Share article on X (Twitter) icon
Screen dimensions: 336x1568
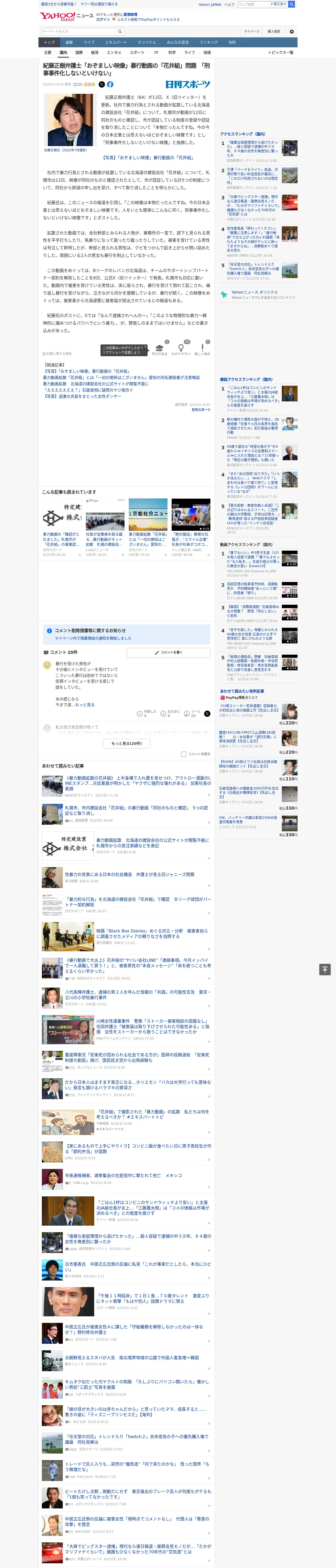(x=102, y=85)
